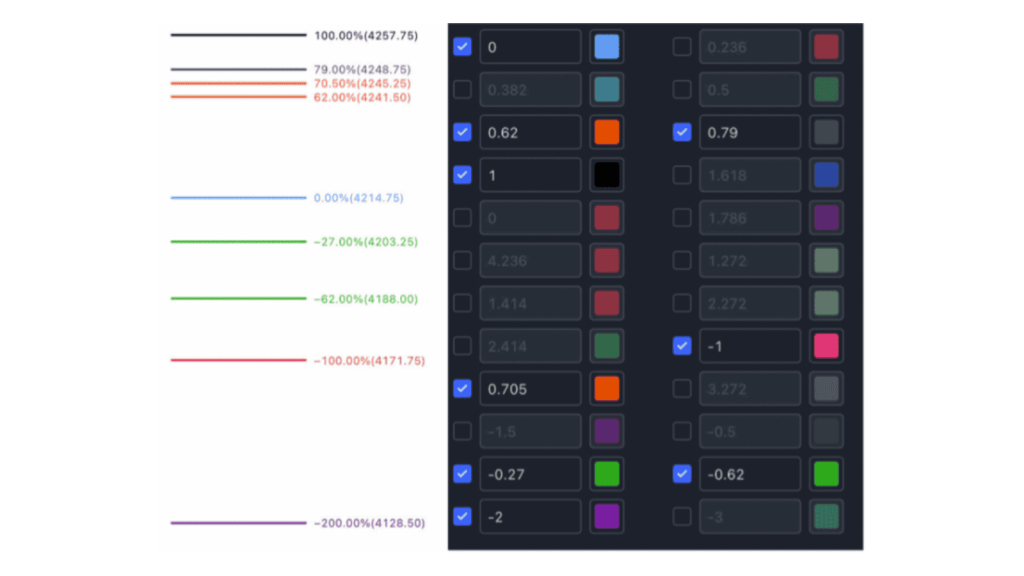The width and height of the screenshot is (1024, 576).
Task: Open the teal swatch next to 0.382
Action: (607, 89)
